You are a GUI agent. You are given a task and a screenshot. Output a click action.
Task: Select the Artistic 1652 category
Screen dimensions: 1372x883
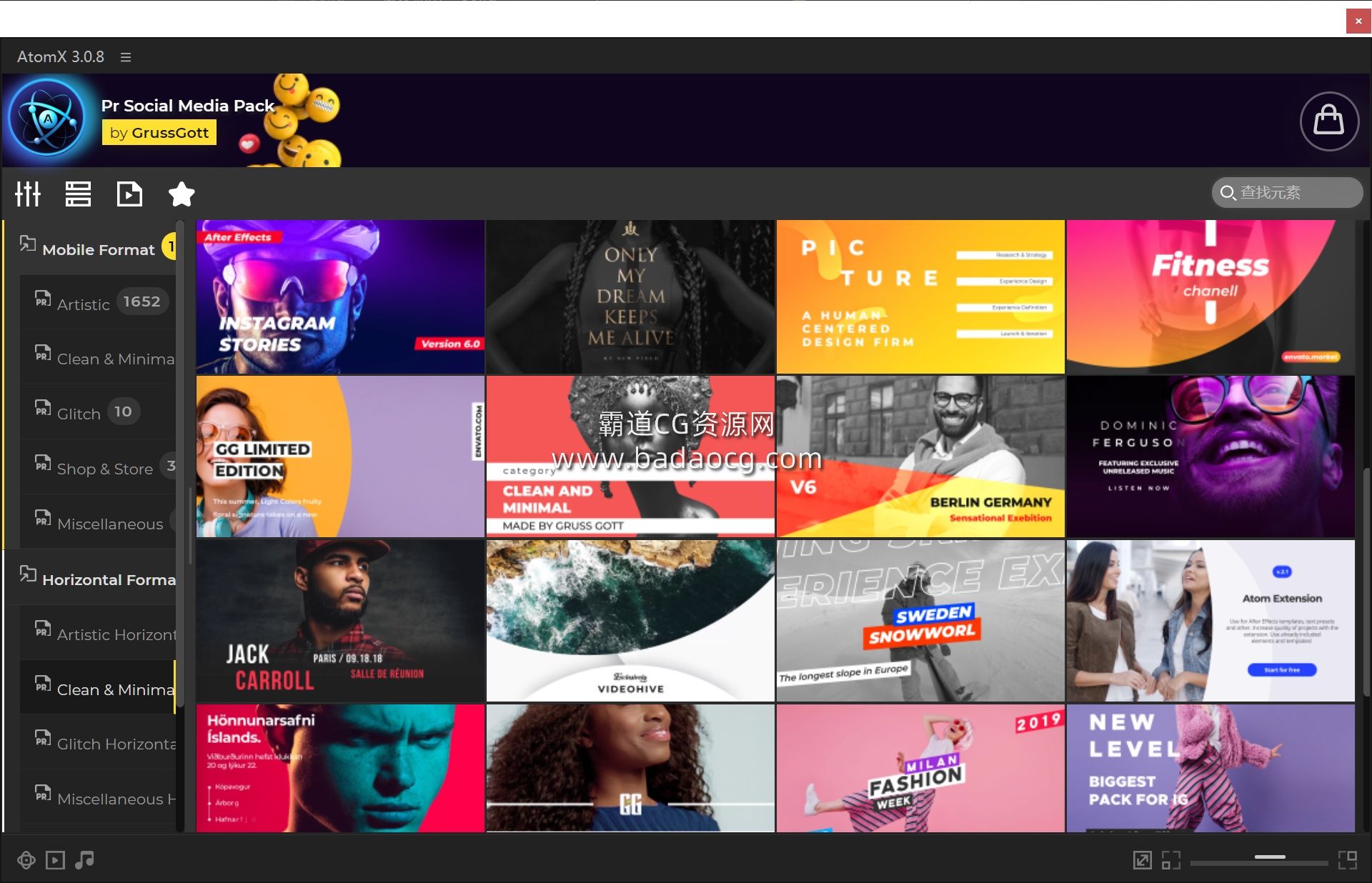(x=97, y=303)
